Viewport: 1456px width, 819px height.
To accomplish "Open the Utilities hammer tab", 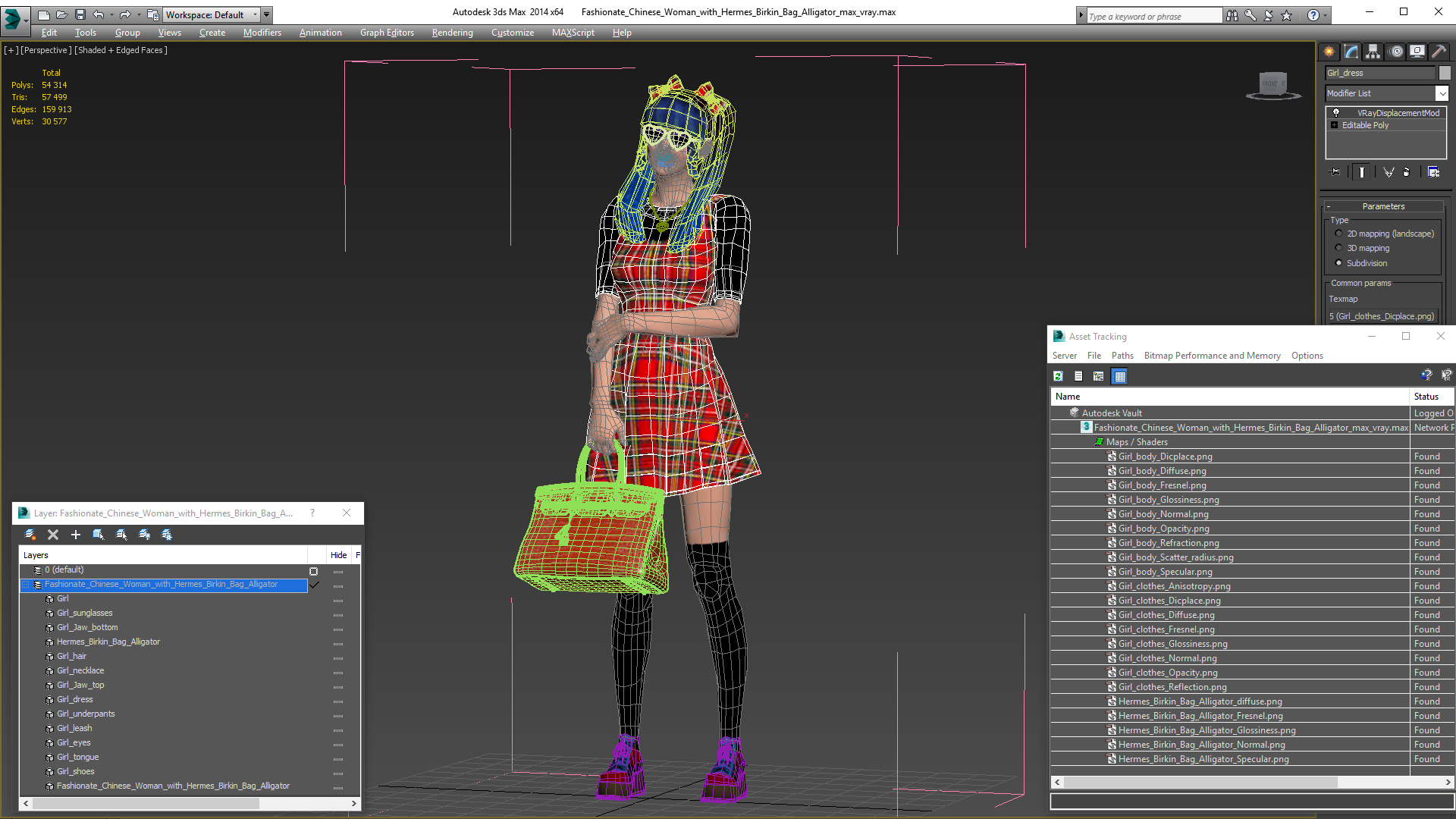I will tap(1439, 52).
